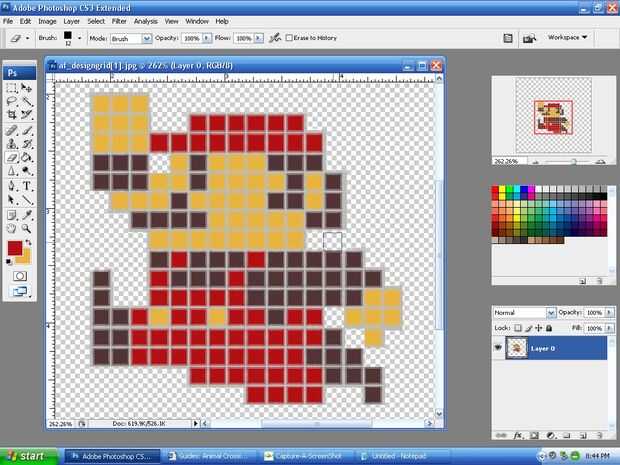Screen dimensions: 620x465
Task: Select the Type tool
Action: point(26,186)
